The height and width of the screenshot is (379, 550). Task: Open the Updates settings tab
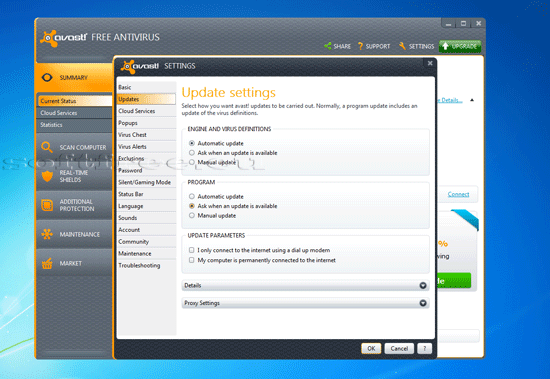[x=146, y=99]
